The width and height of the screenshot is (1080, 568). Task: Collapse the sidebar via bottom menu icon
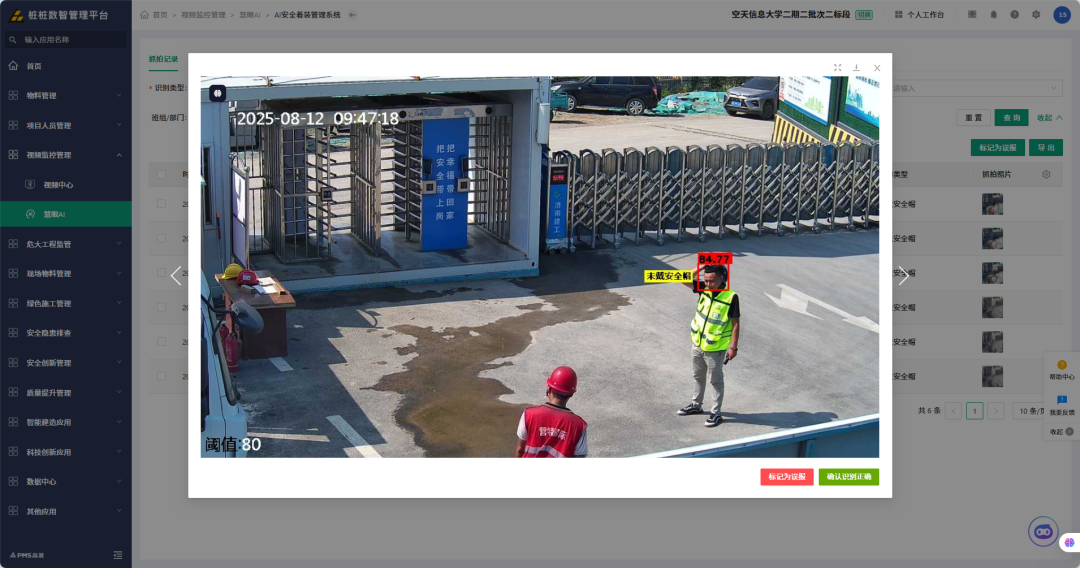pyautogui.click(x=118, y=555)
